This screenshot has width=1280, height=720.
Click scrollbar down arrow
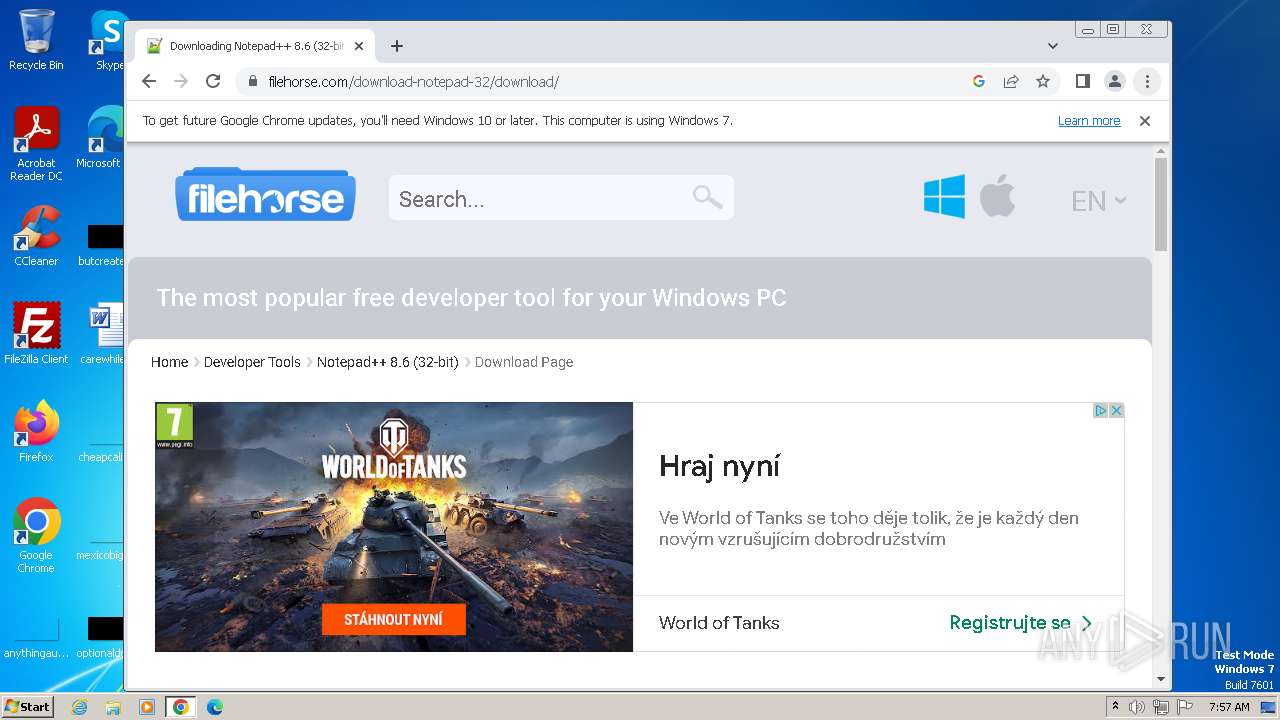click(1161, 679)
